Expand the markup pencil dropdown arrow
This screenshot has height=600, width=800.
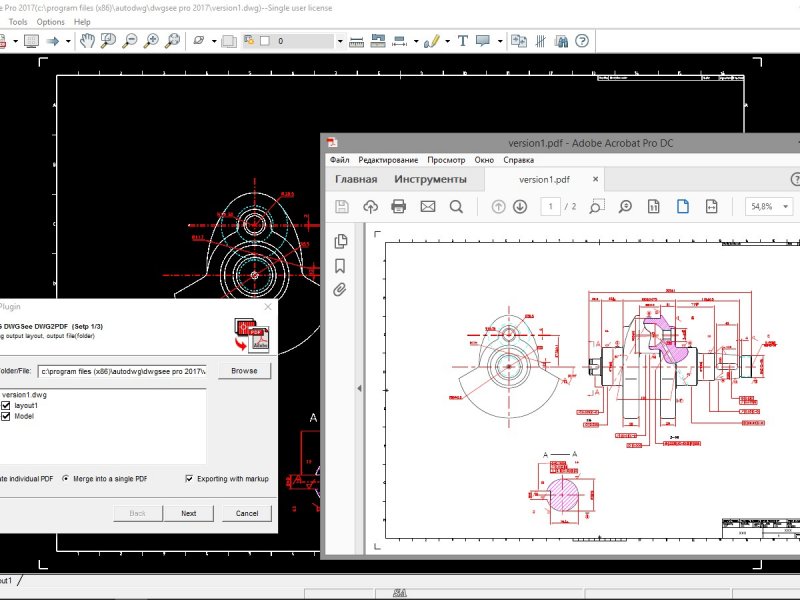click(x=447, y=41)
